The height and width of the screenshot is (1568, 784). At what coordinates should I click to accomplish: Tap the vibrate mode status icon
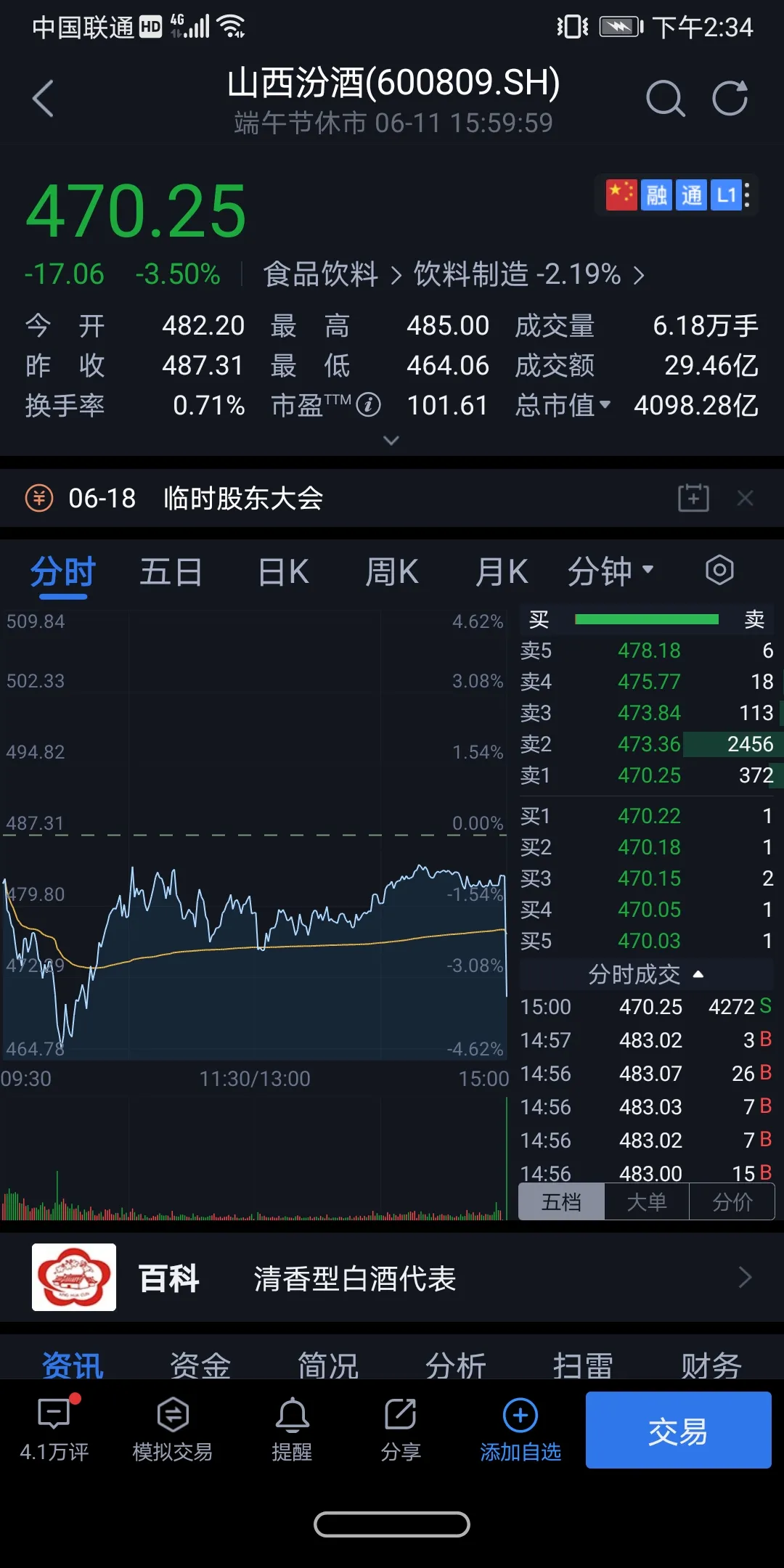click(x=573, y=27)
